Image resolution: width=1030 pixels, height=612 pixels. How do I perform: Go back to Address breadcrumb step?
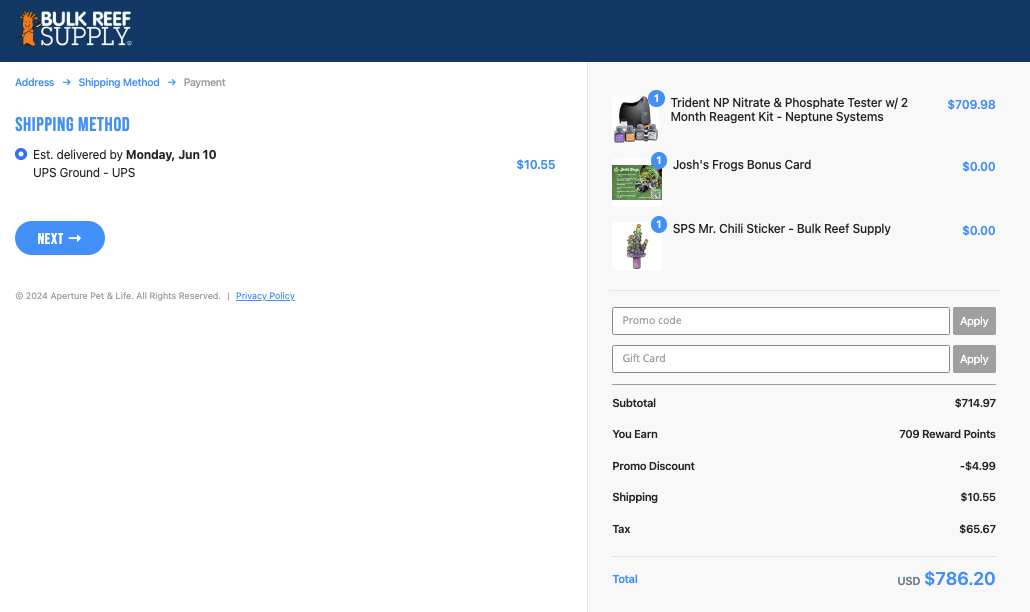(34, 83)
